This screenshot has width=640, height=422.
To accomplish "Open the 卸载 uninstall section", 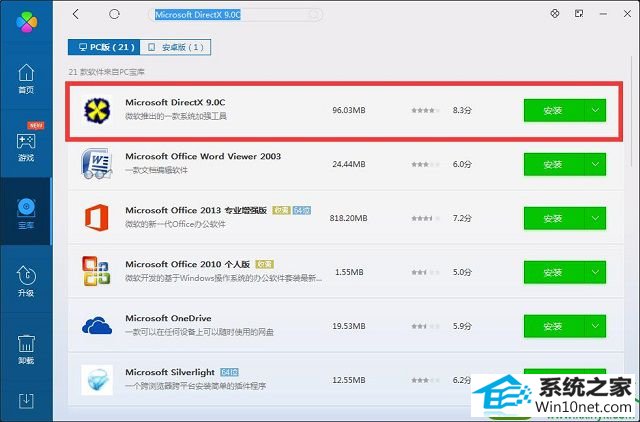I will point(26,349).
